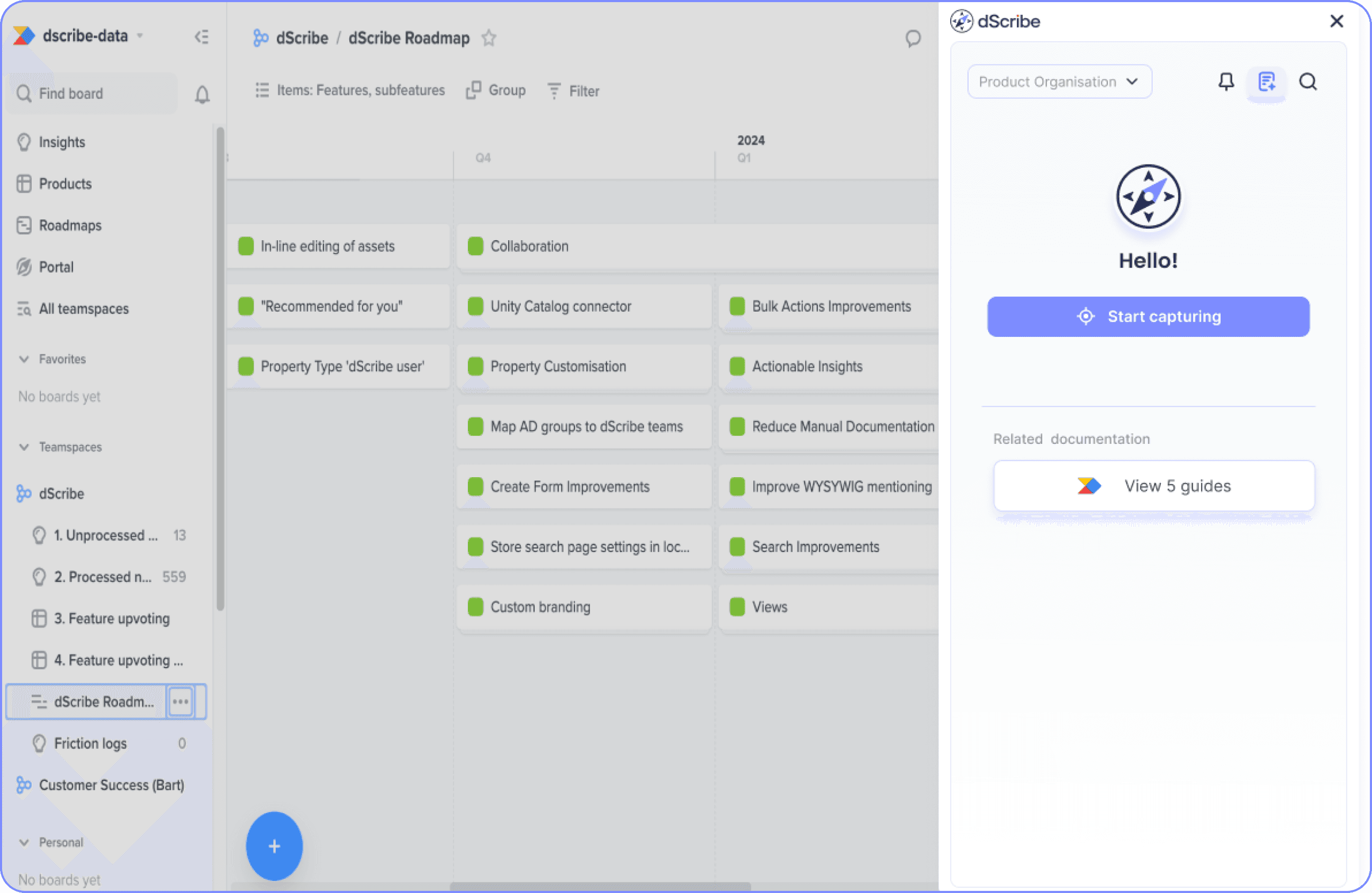Image resolution: width=1372 pixels, height=893 pixels.
Task: Click the blue plus add button
Action: 274,846
